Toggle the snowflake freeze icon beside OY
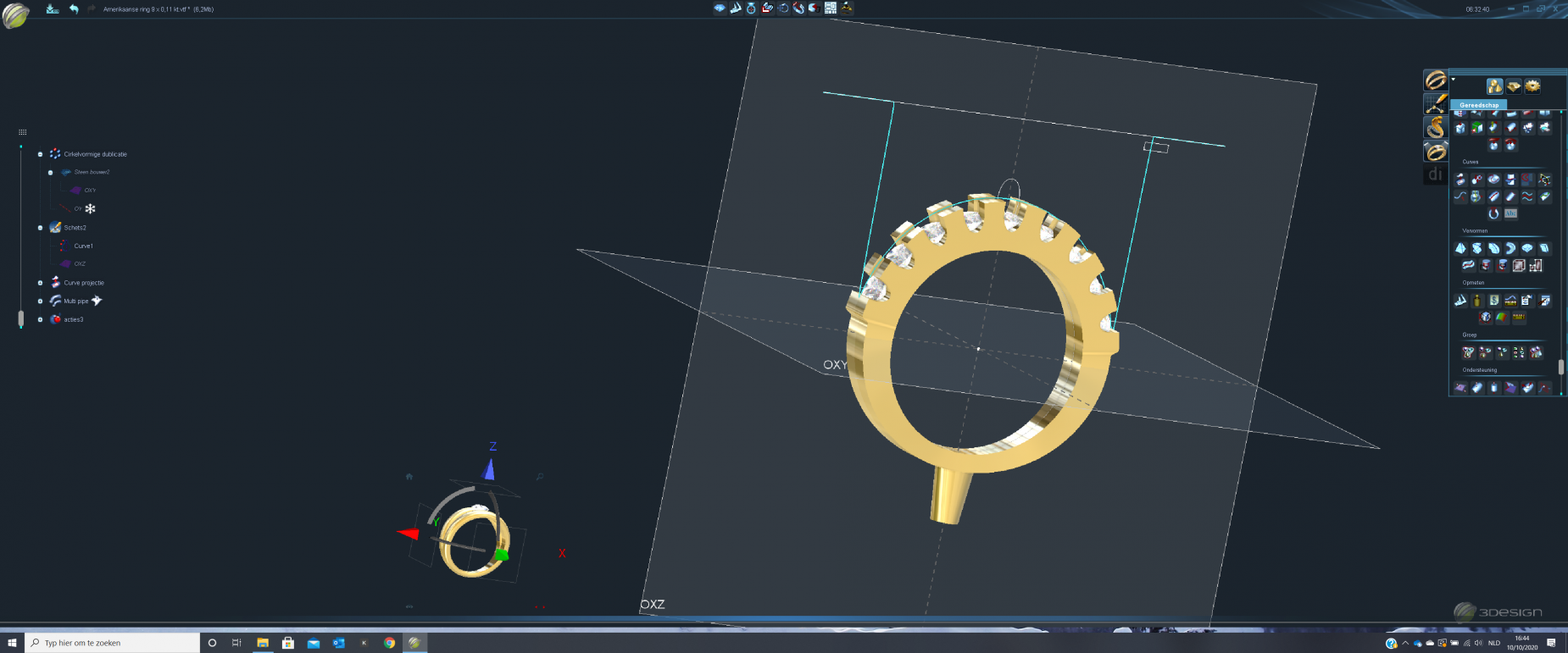 91,208
